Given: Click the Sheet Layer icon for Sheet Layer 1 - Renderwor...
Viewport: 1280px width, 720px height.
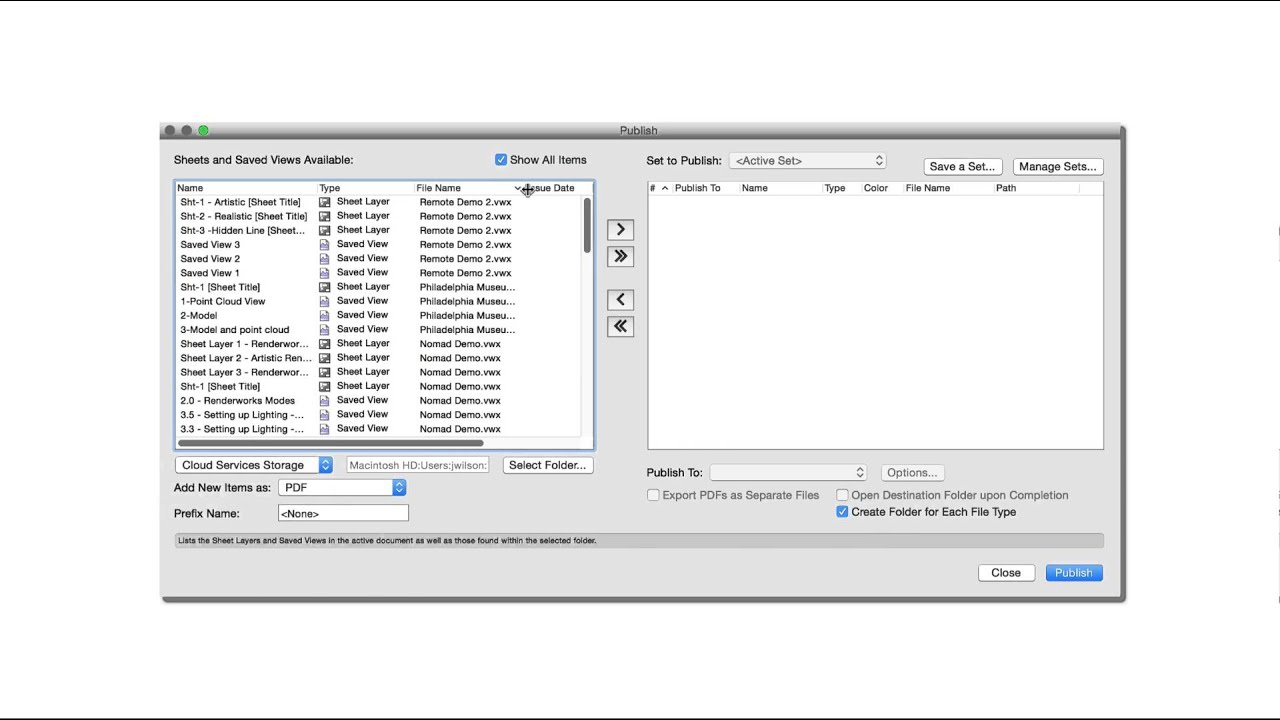Looking at the screenshot, I should coord(325,343).
